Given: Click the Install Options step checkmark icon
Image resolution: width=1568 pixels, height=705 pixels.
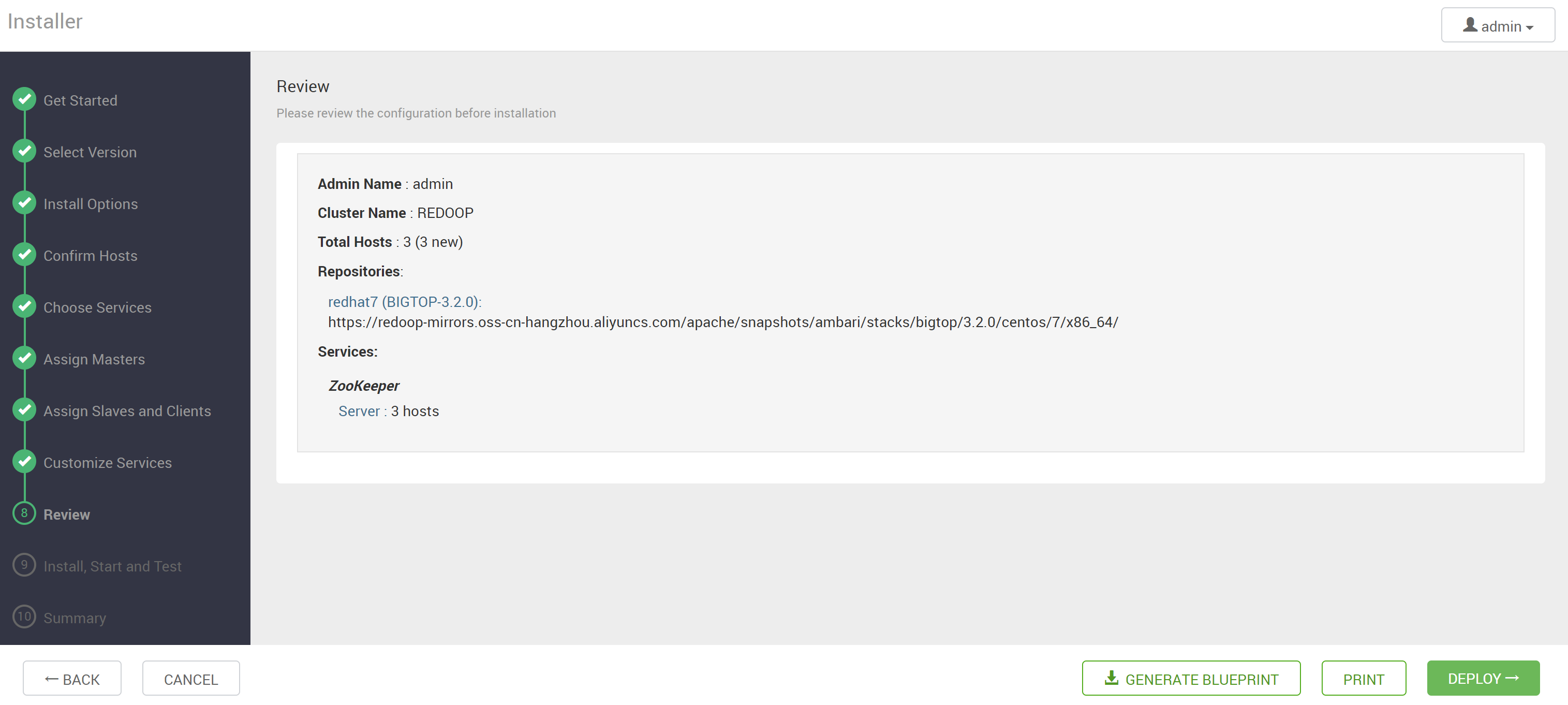Looking at the screenshot, I should pyautogui.click(x=24, y=203).
